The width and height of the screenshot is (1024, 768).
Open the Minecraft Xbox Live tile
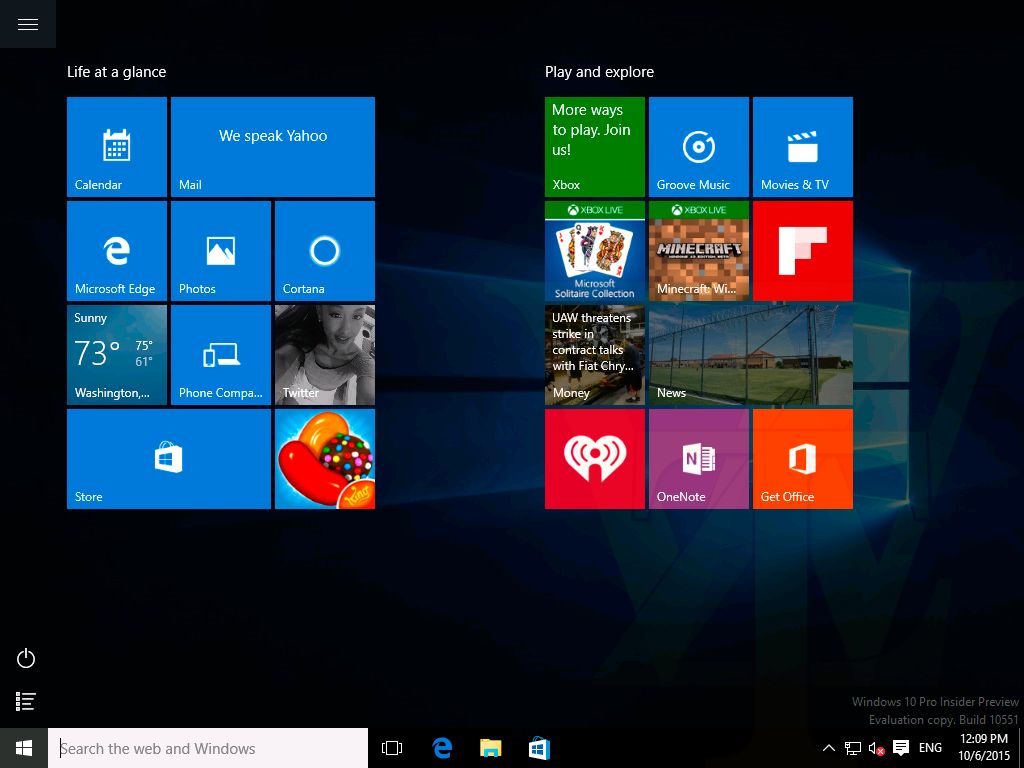click(x=699, y=251)
